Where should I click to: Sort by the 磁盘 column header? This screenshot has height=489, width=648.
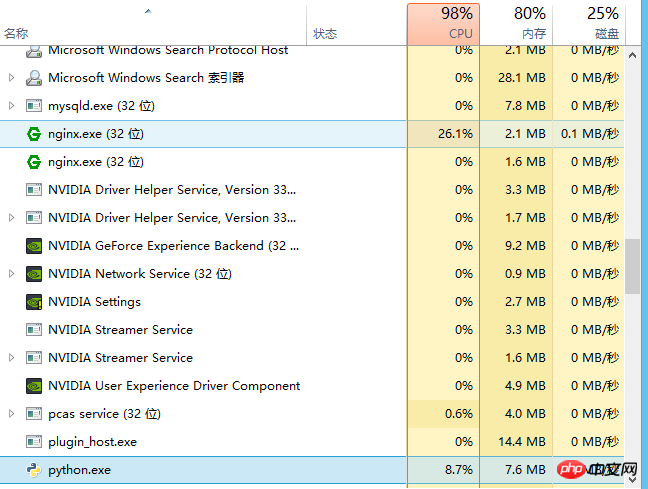[x=588, y=22]
